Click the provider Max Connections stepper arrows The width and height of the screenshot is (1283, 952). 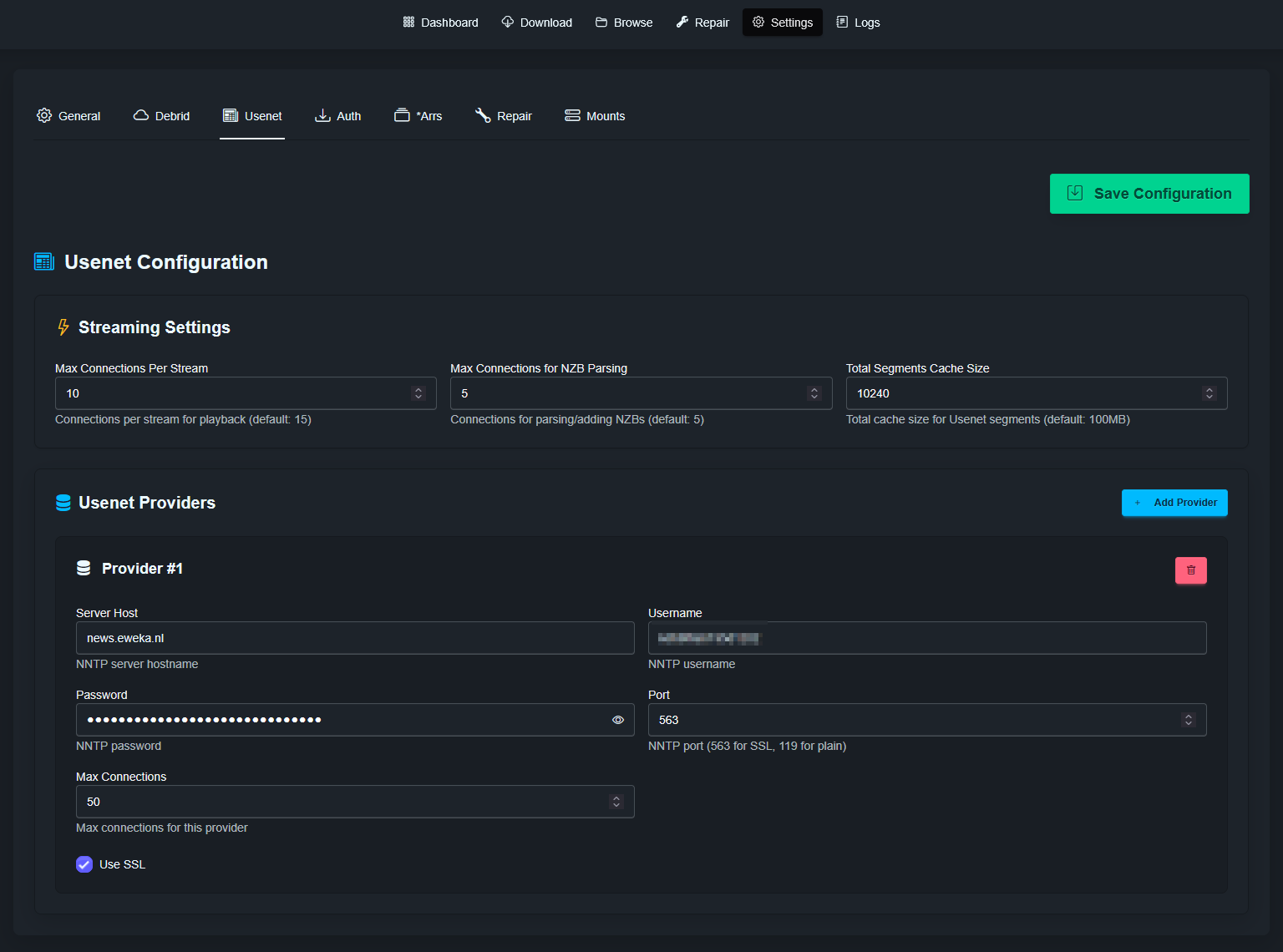pyautogui.click(x=616, y=802)
